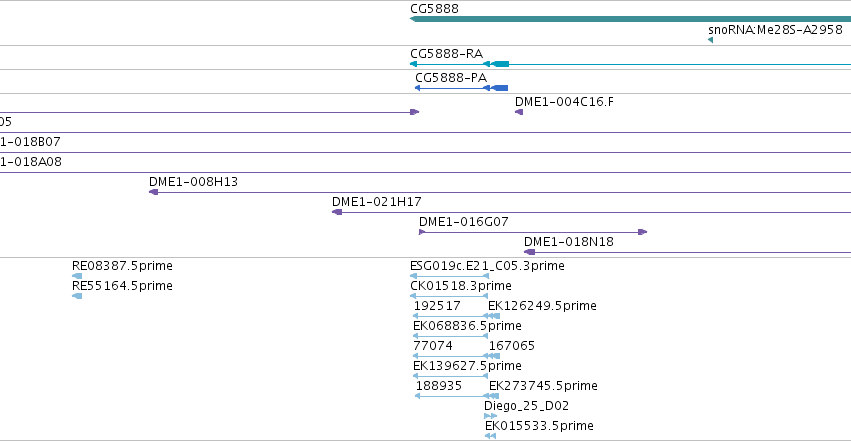Select EK068836.5prime EST feature
Image resolution: width=851 pixels, height=441 pixels.
pos(450,336)
